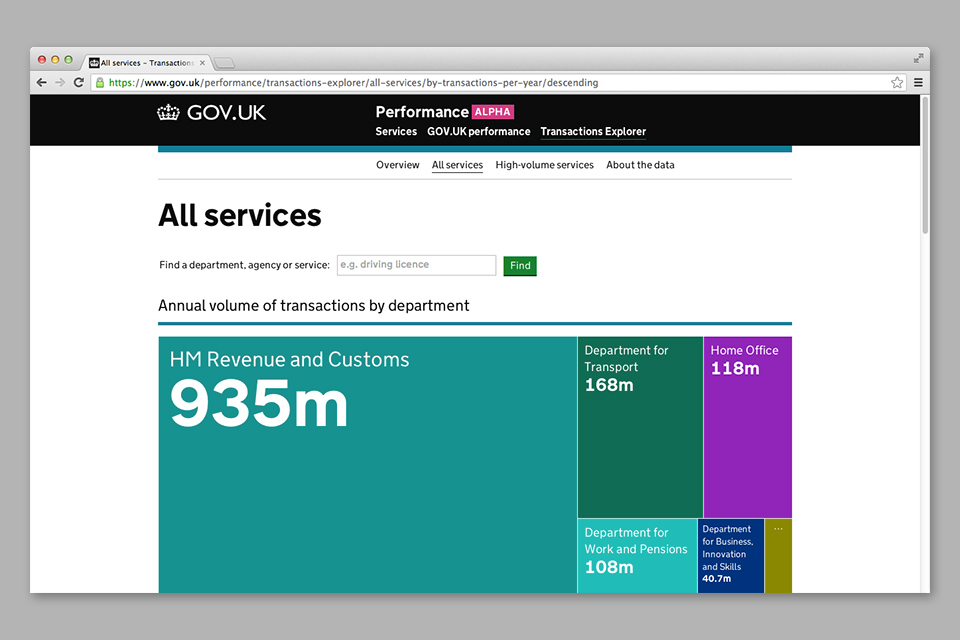The height and width of the screenshot is (640, 960).
Task: Click the green zoom window button
Action: tap(69, 59)
